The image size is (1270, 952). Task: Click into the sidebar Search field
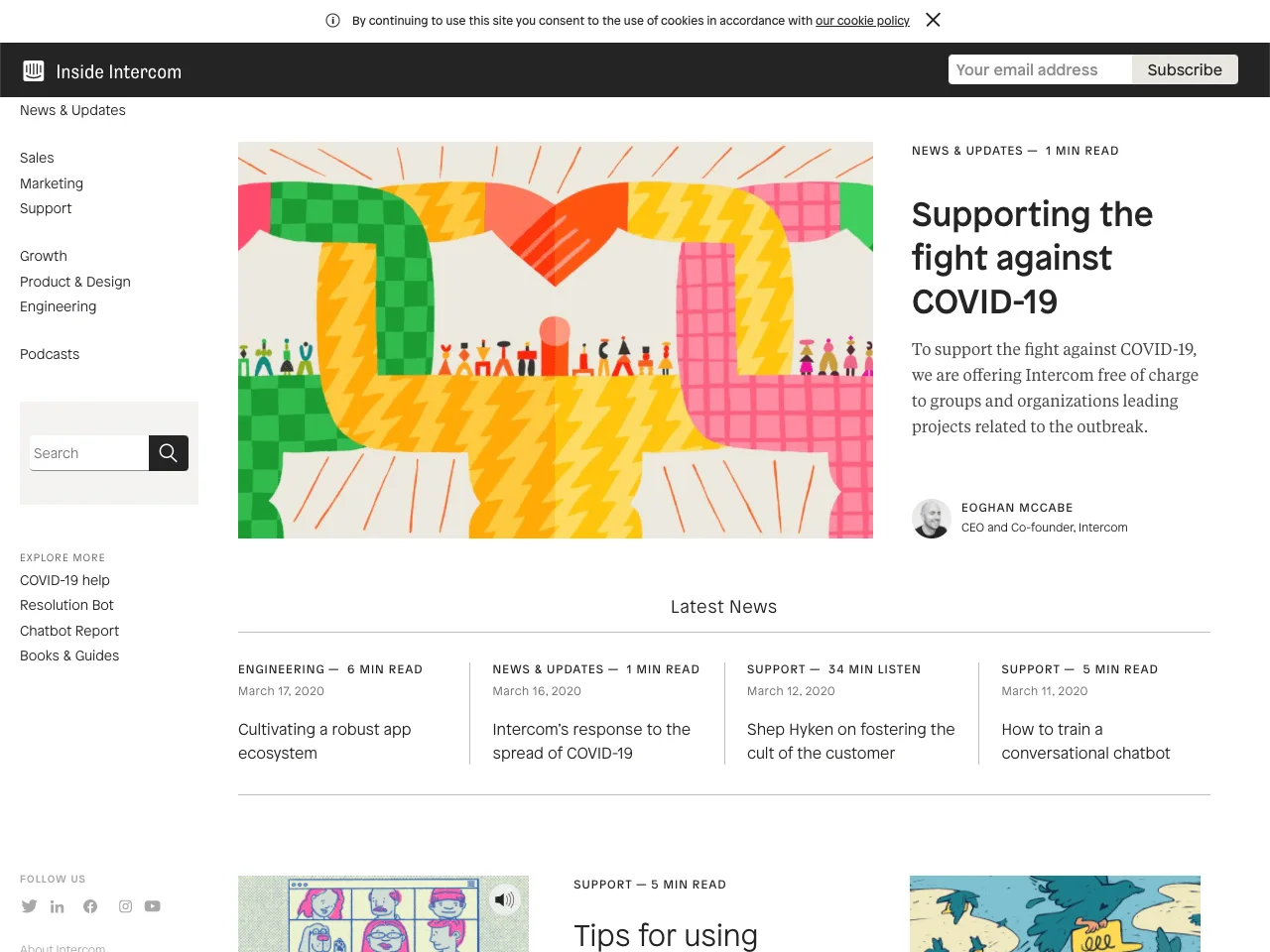tap(89, 453)
